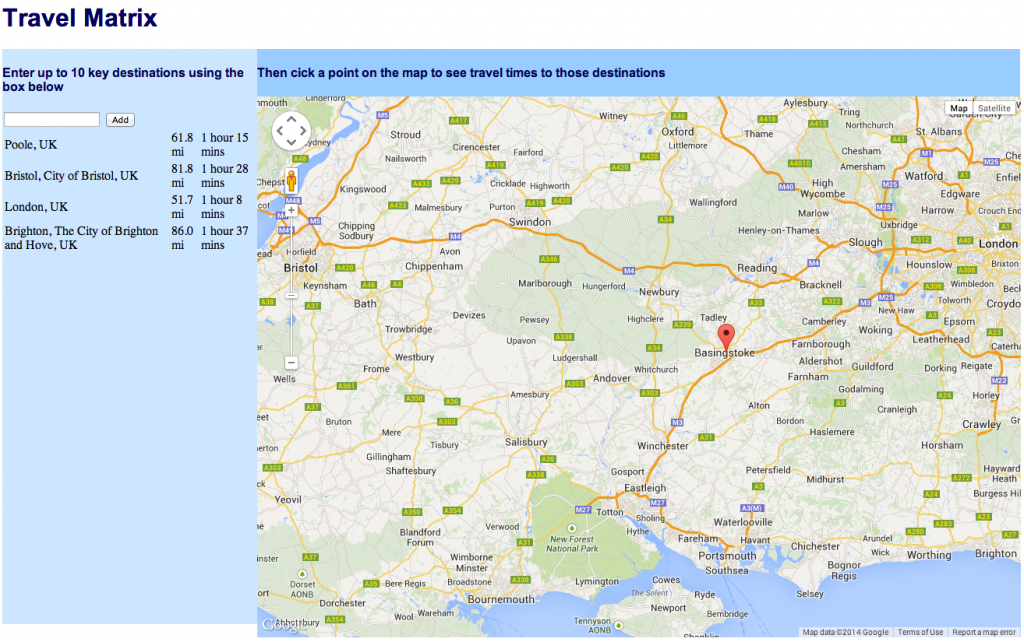Select the Brighton and Hove destination in the list

81,238
